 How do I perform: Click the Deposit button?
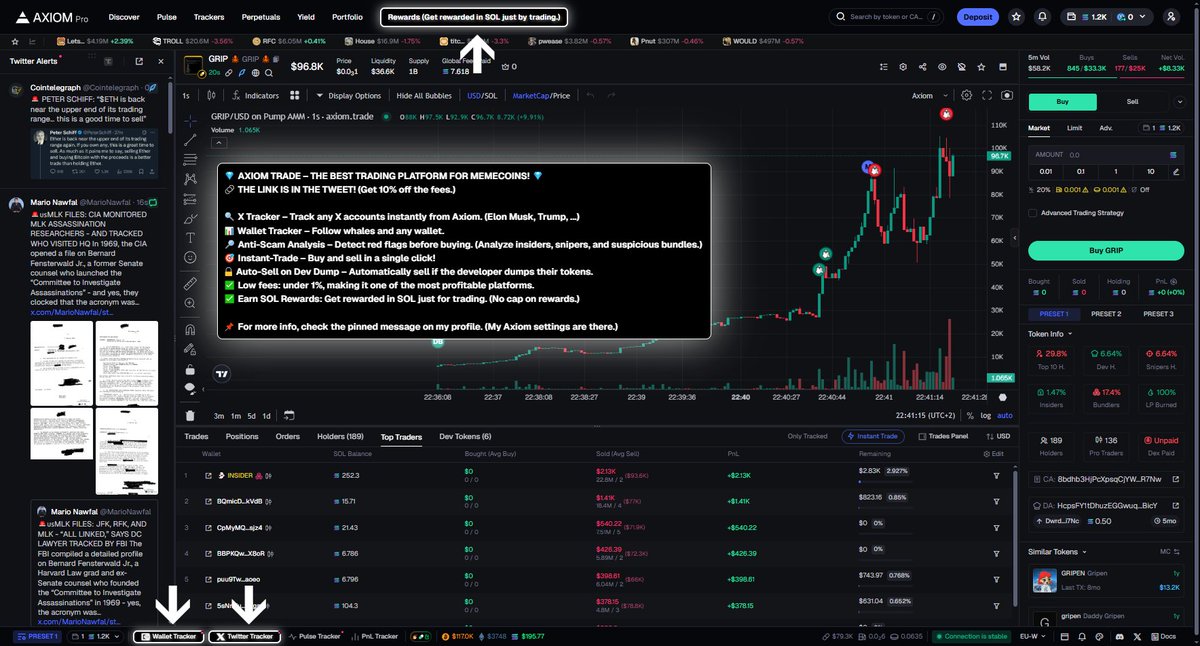click(977, 17)
